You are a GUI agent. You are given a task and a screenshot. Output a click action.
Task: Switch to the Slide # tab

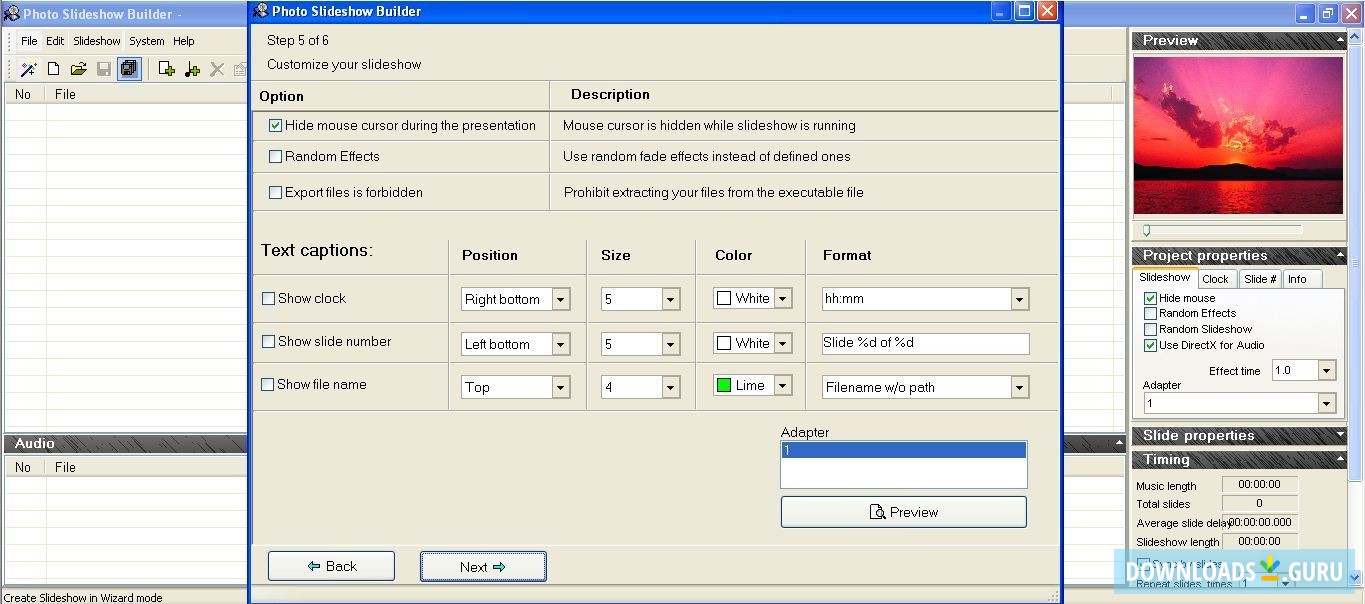(x=1260, y=279)
